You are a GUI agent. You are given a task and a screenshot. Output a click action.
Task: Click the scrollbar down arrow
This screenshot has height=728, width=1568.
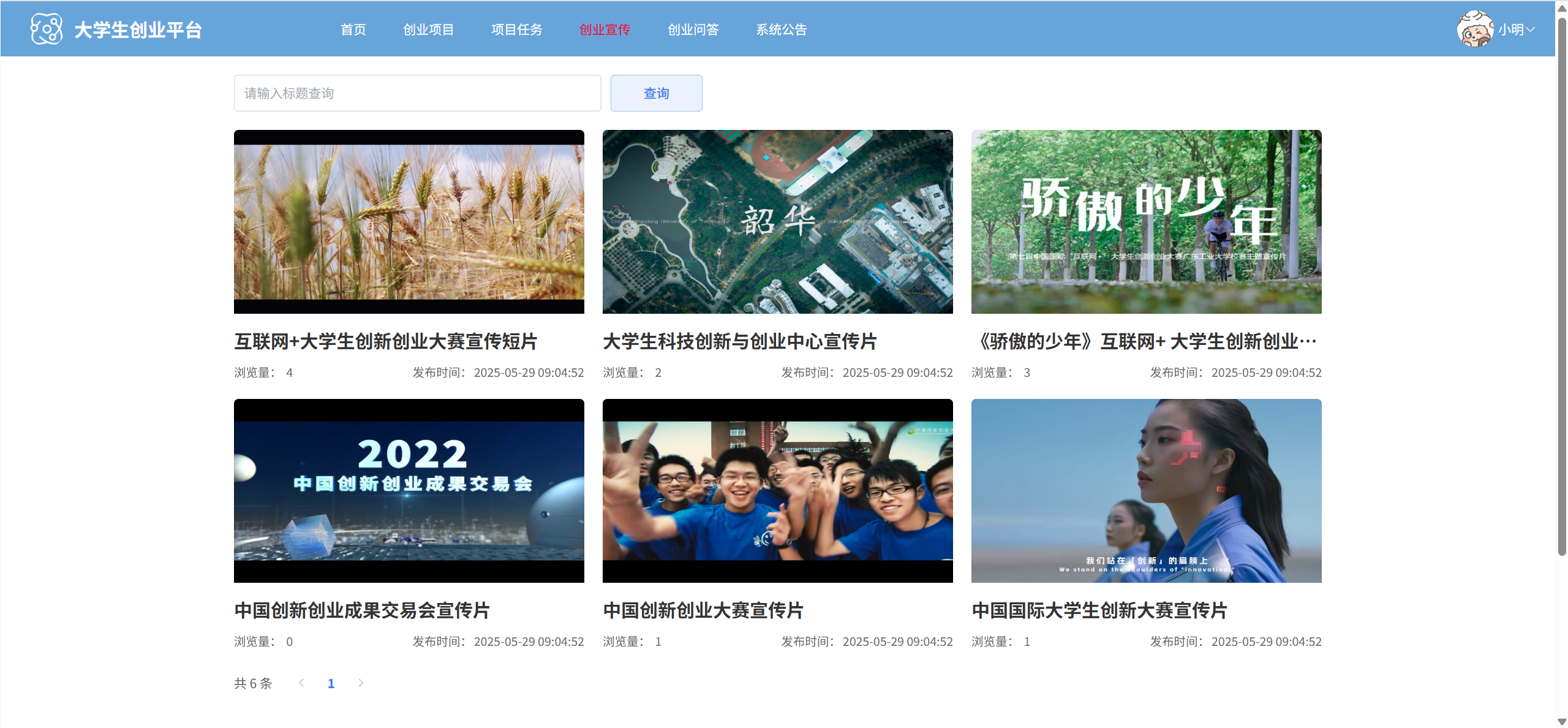(1562, 722)
